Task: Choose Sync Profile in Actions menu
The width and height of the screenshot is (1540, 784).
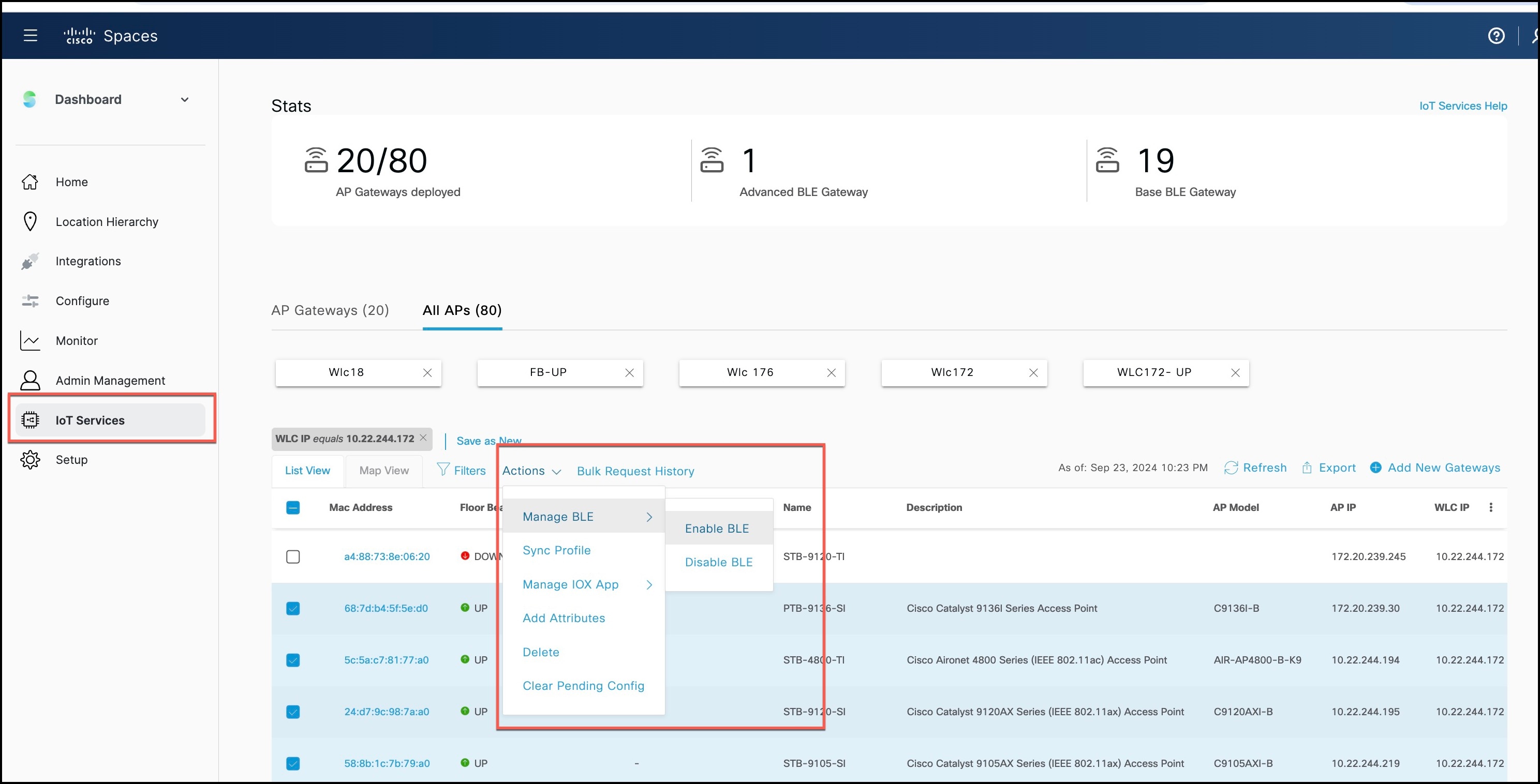Action: [557, 550]
